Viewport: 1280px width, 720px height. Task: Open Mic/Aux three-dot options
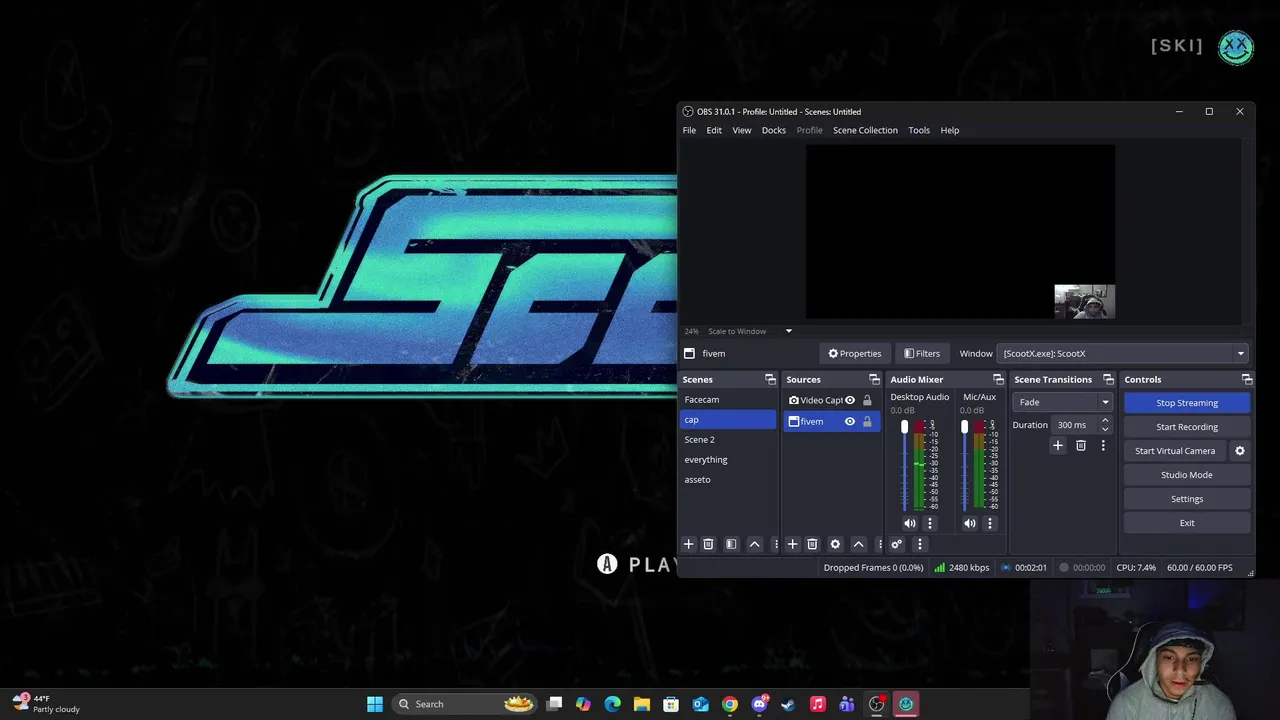point(990,523)
